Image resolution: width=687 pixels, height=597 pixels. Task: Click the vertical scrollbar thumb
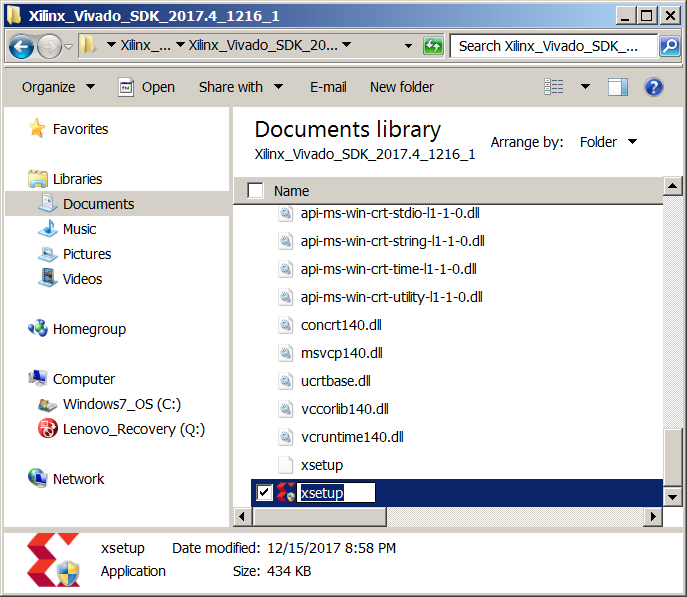[672, 457]
